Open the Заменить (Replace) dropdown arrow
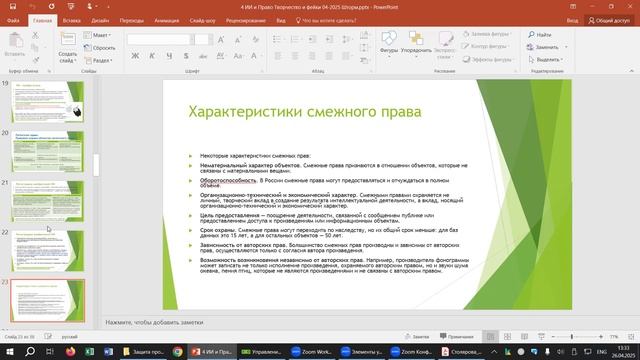The width and height of the screenshot is (640, 360). point(566,47)
